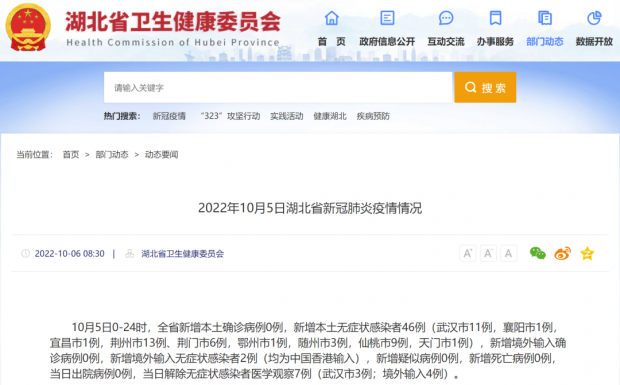
Task: Click the date 2022-10-06 08:30
Action: (x=70, y=254)
